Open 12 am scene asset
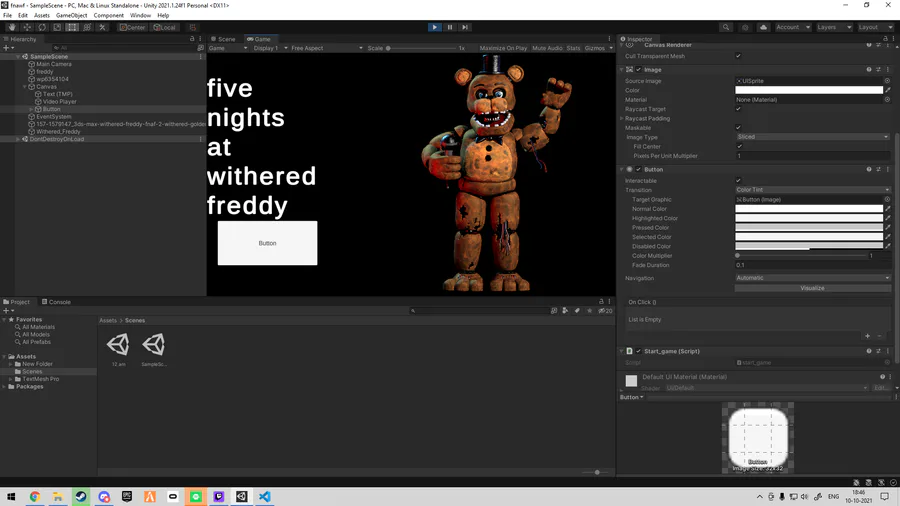 (x=118, y=349)
